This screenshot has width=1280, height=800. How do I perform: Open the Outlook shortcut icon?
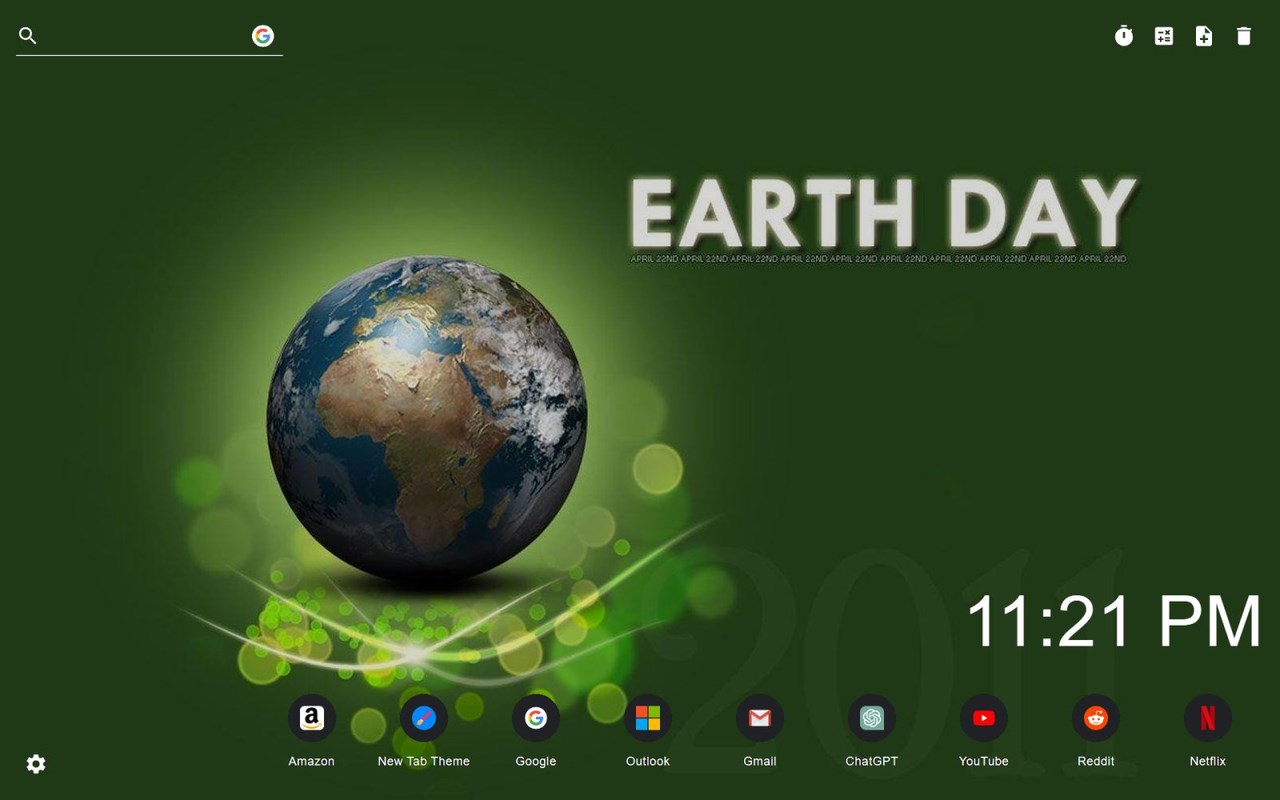point(648,718)
